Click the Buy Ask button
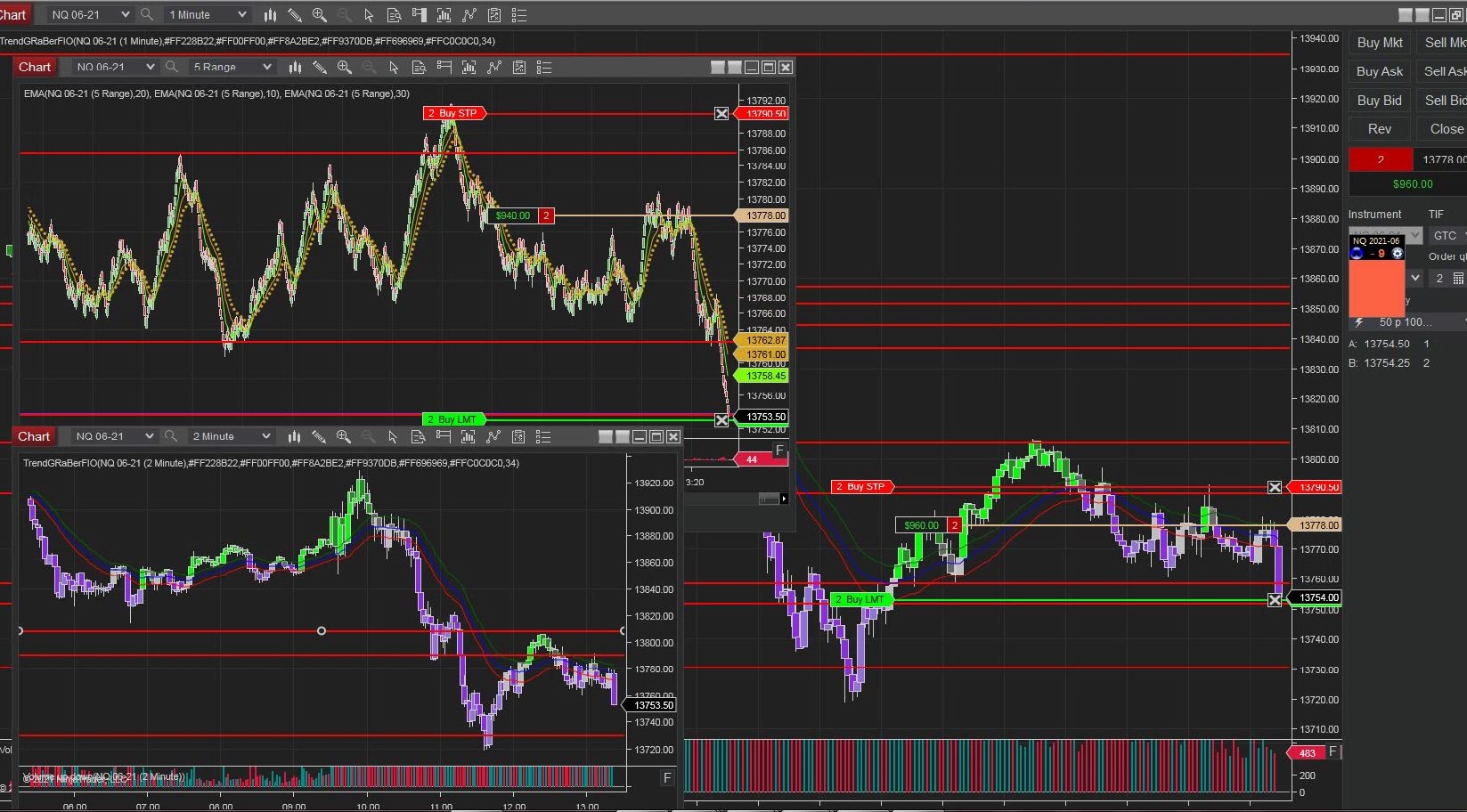Viewport: 1467px width, 812px height. coord(1380,71)
